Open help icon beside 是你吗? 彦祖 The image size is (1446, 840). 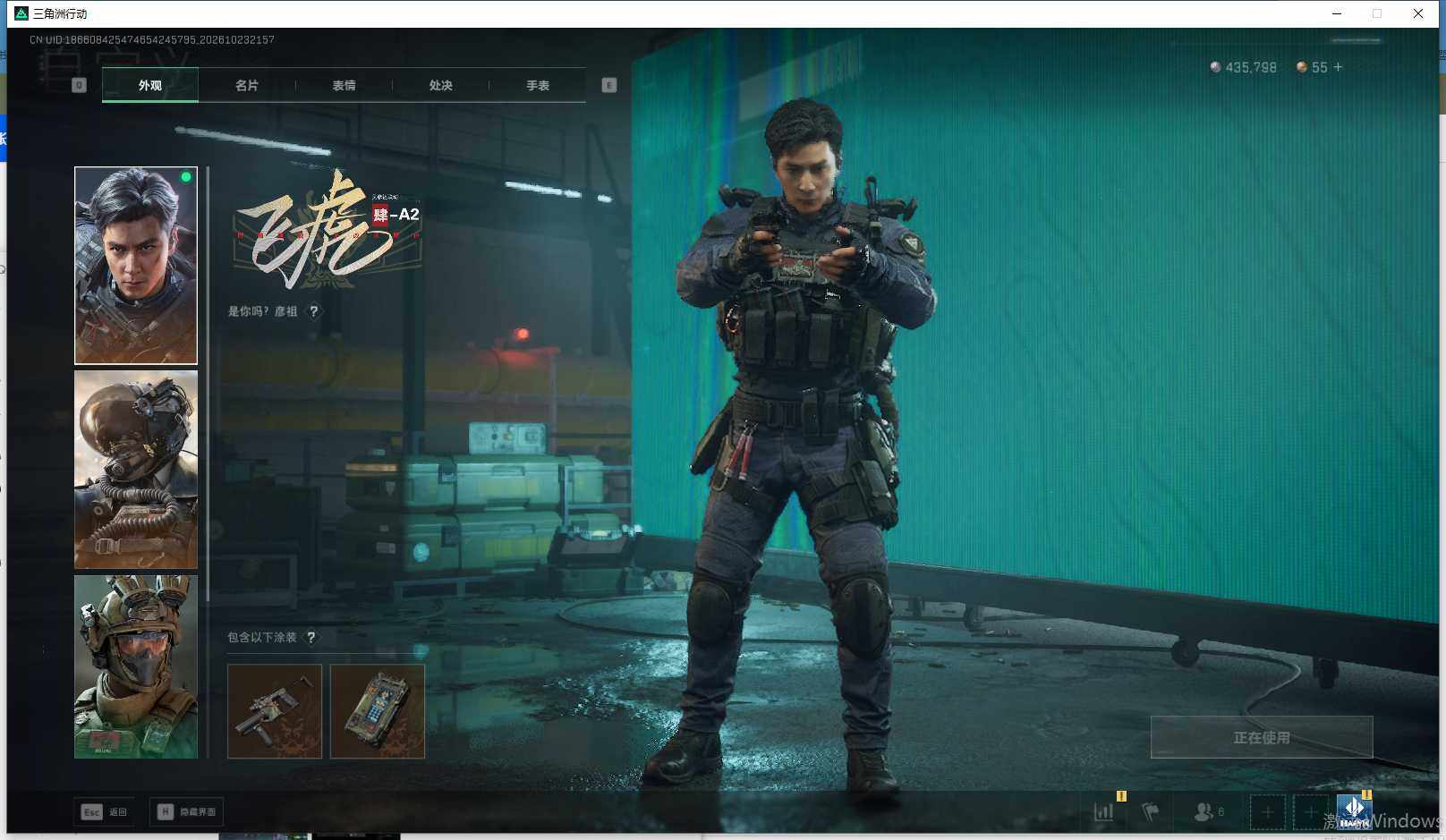(313, 311)
